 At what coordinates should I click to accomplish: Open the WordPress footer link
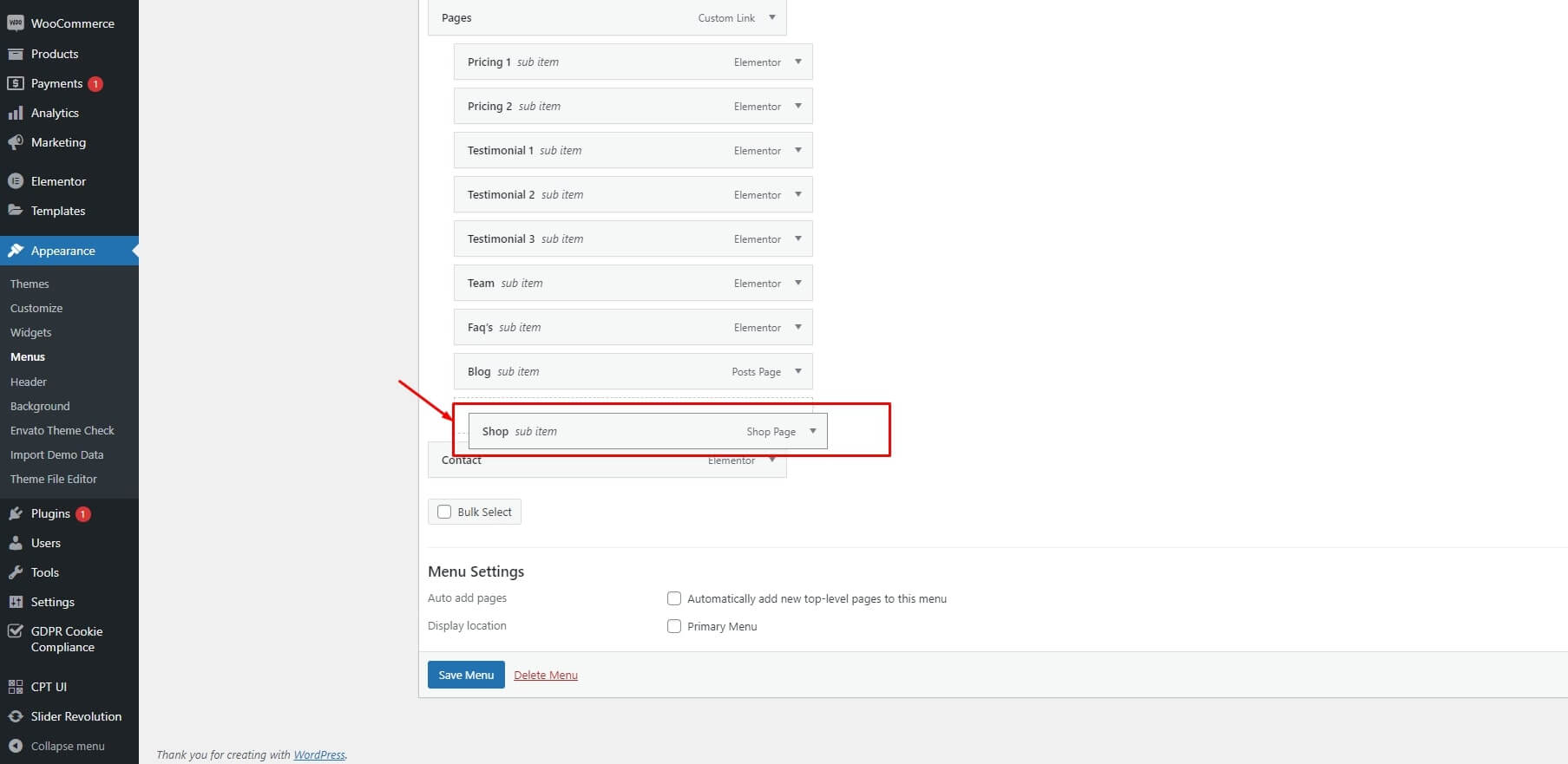(x=319, y=754)
